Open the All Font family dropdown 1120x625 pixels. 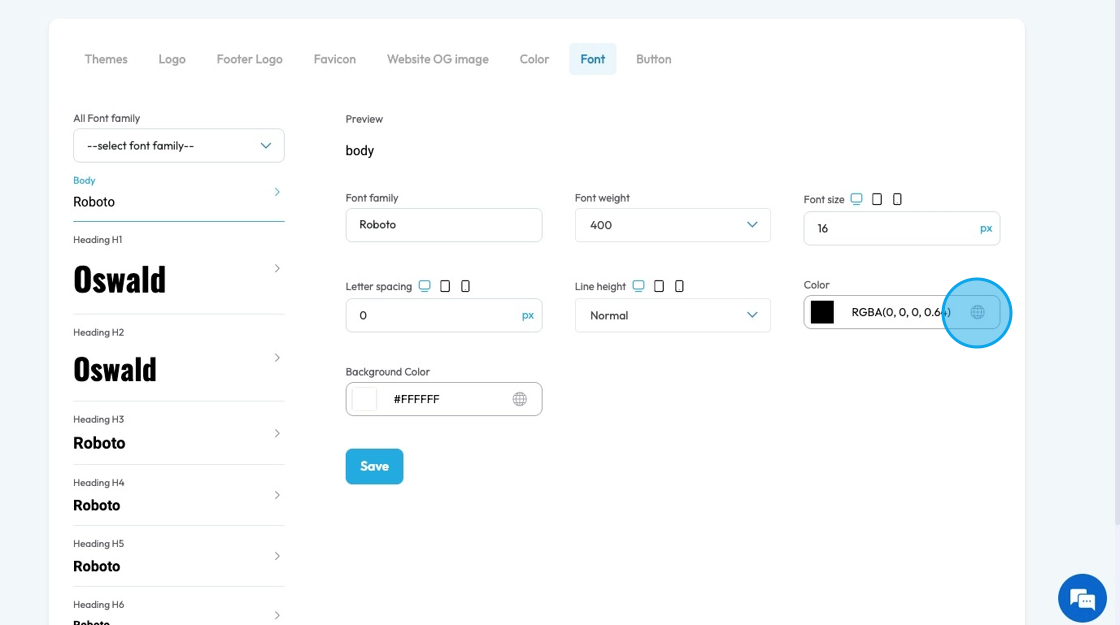[179, 146]
